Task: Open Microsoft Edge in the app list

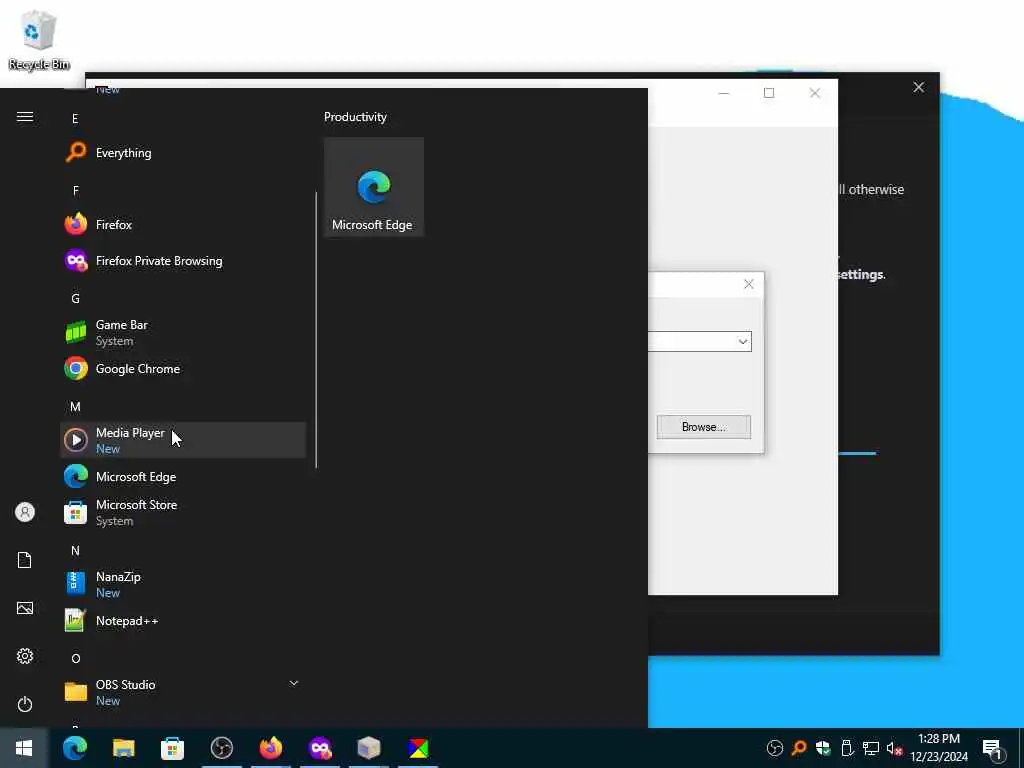Action: [183, 477]
